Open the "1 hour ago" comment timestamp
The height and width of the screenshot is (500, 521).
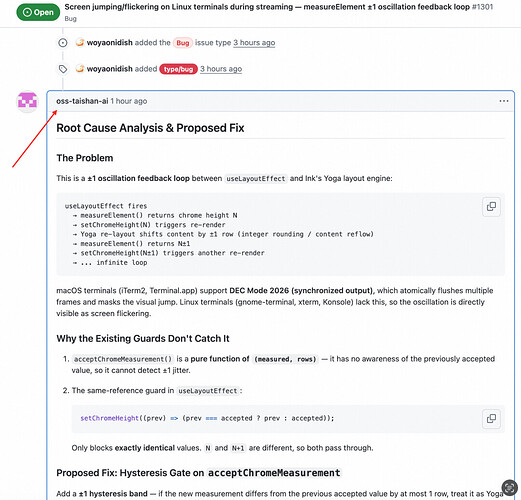(x=129, y=101)
